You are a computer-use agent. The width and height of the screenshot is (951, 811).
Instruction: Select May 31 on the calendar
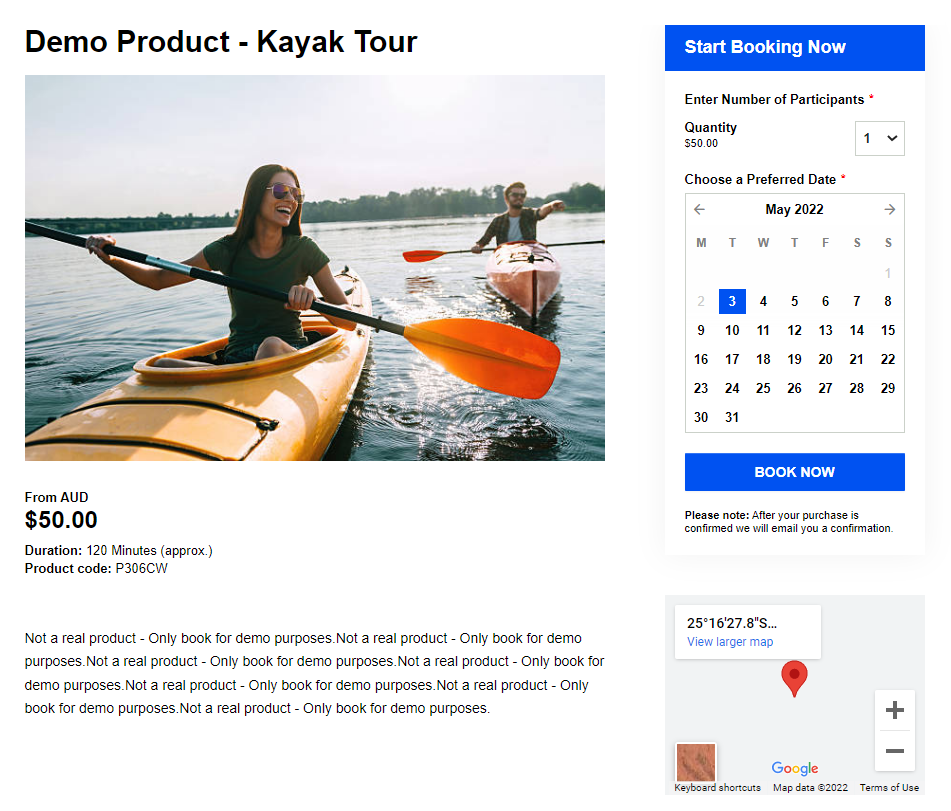(732, 418)
